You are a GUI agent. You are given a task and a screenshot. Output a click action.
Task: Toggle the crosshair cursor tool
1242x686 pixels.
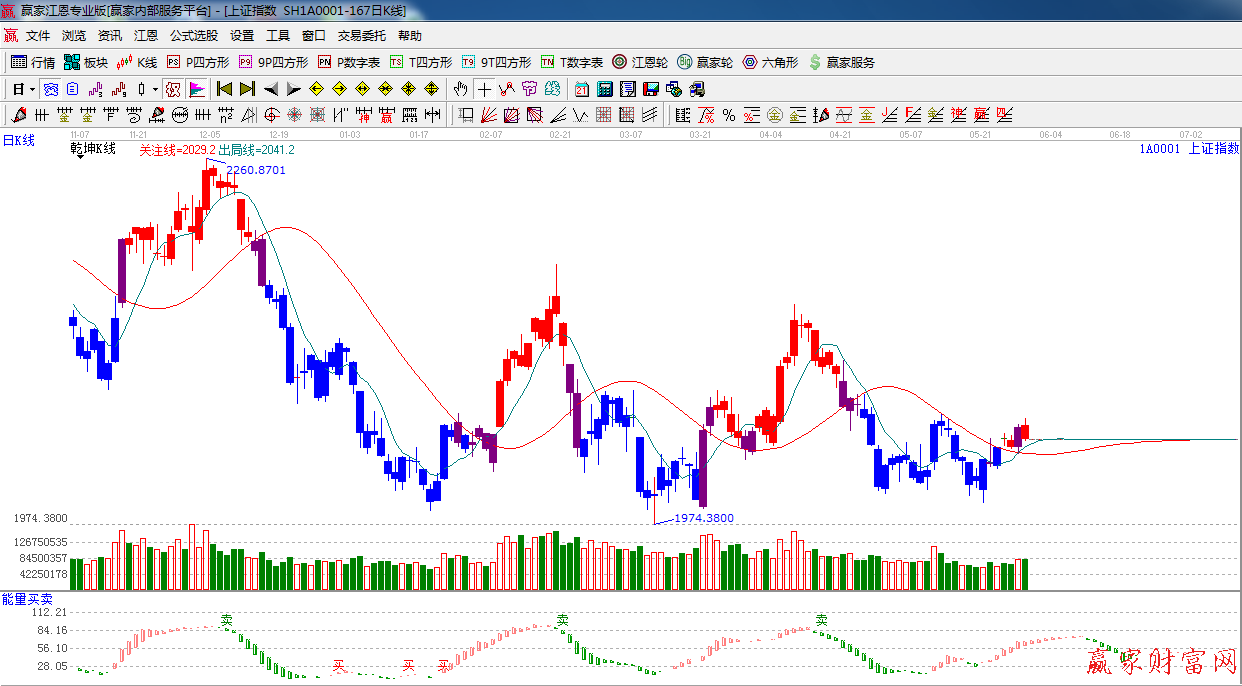tap(484, 89)
